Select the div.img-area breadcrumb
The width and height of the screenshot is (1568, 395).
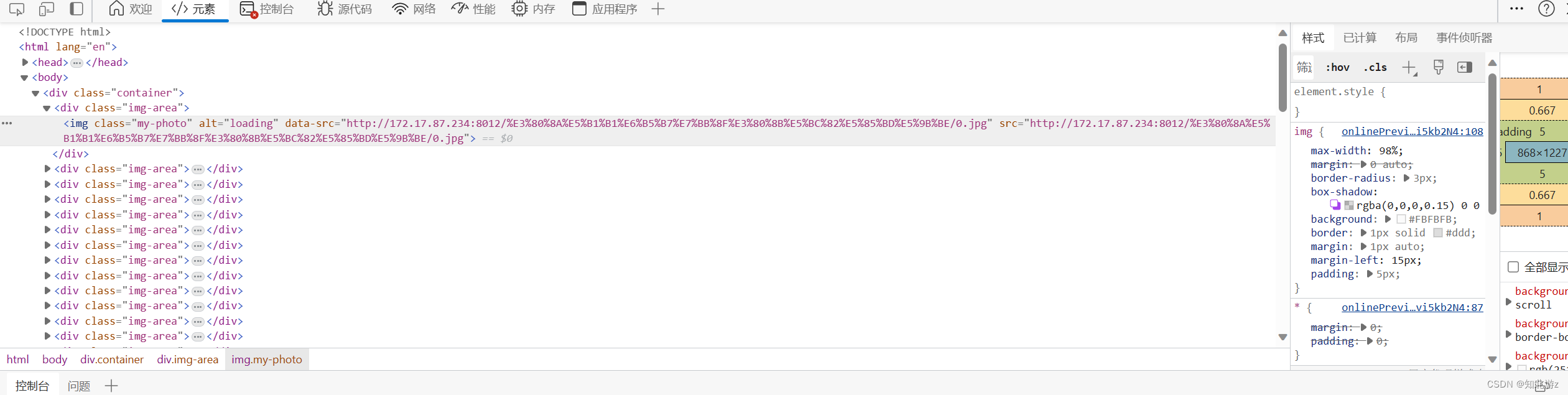[188, 360]
